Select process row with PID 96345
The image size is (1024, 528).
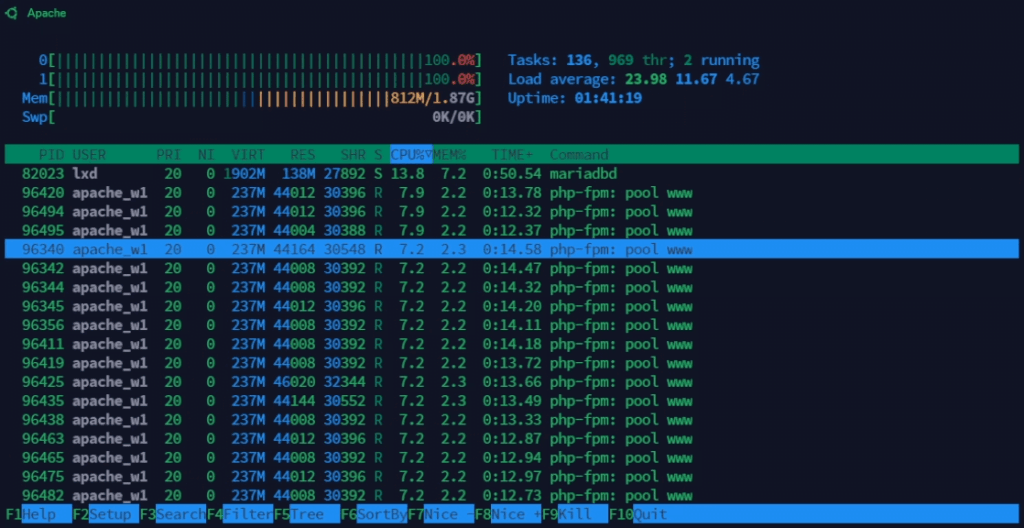pyautogui.click(x=511, y=306)
